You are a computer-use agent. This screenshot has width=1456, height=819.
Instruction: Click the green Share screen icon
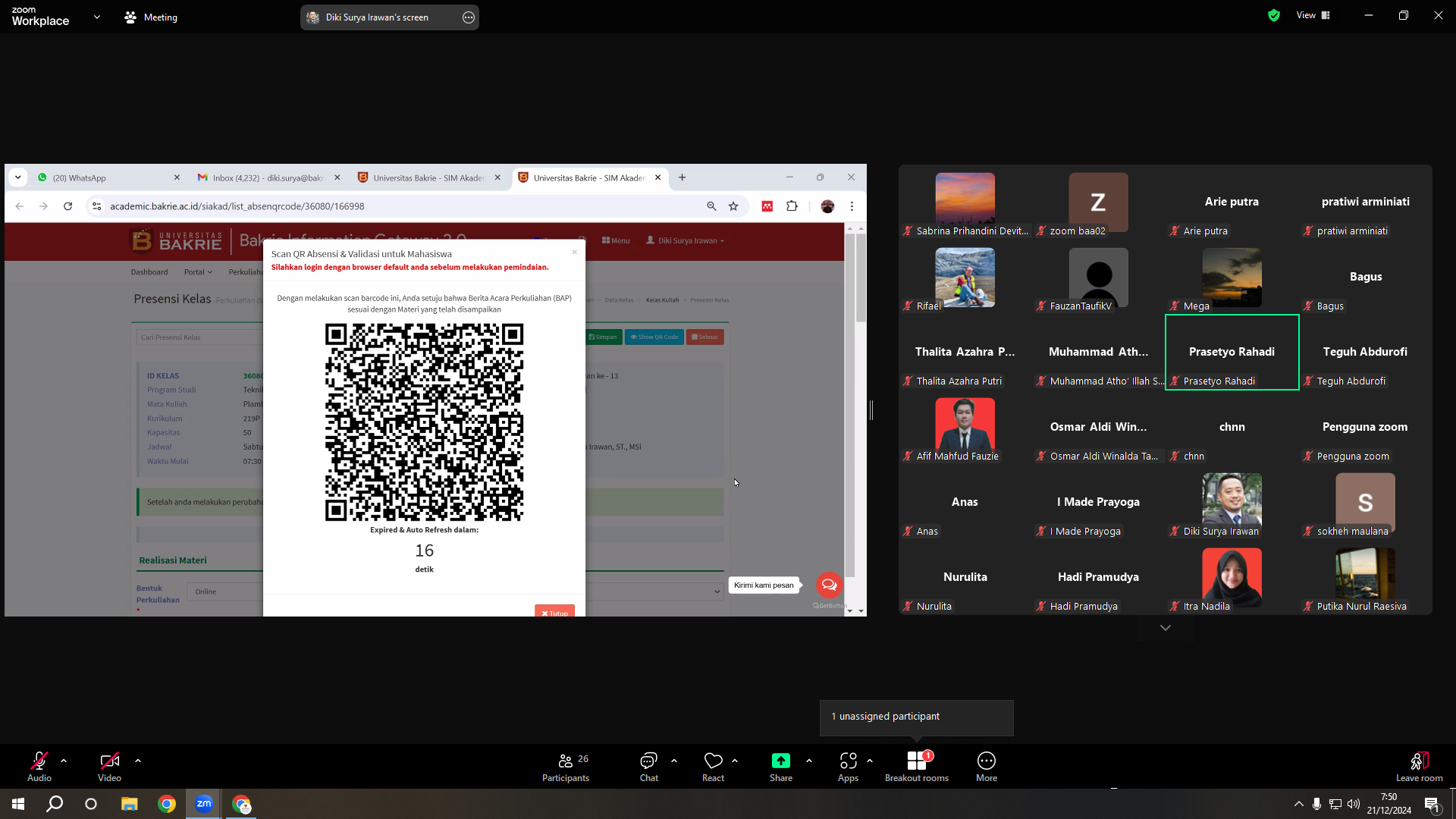pos(781,761)
